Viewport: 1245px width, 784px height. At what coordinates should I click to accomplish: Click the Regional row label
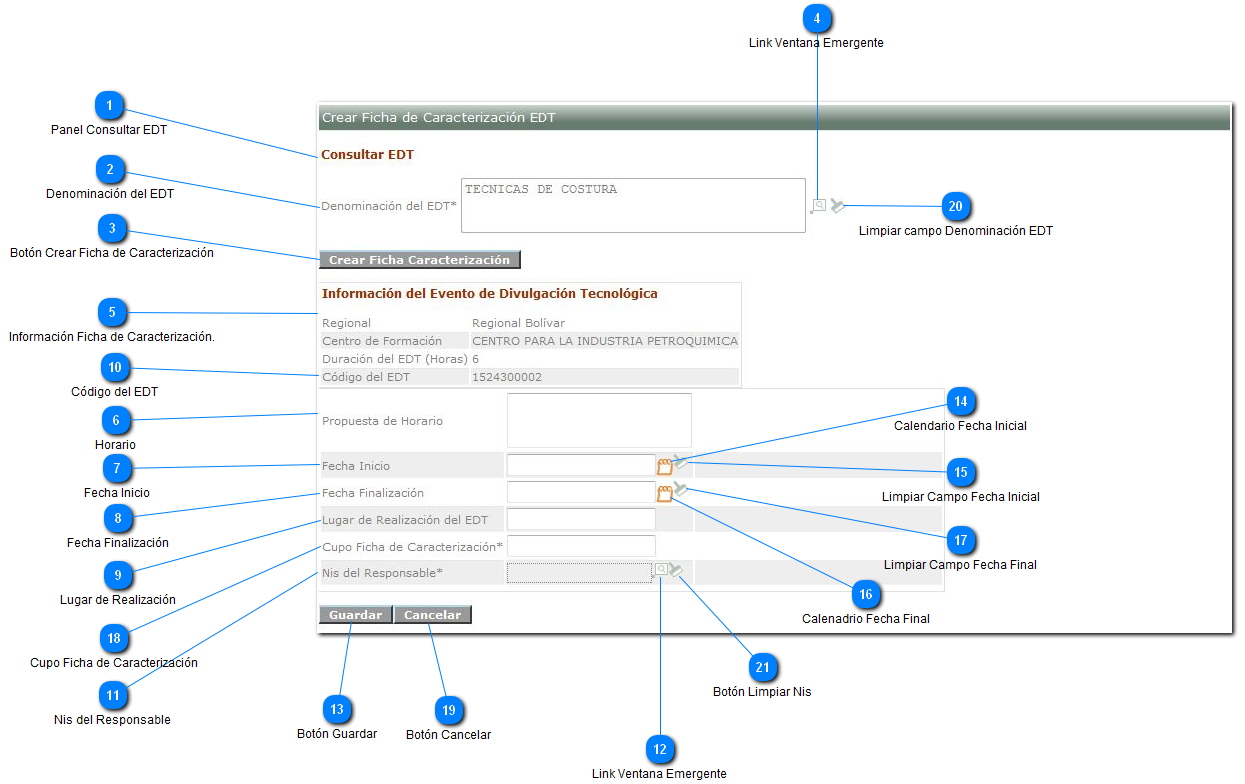[x=346, y=323]
